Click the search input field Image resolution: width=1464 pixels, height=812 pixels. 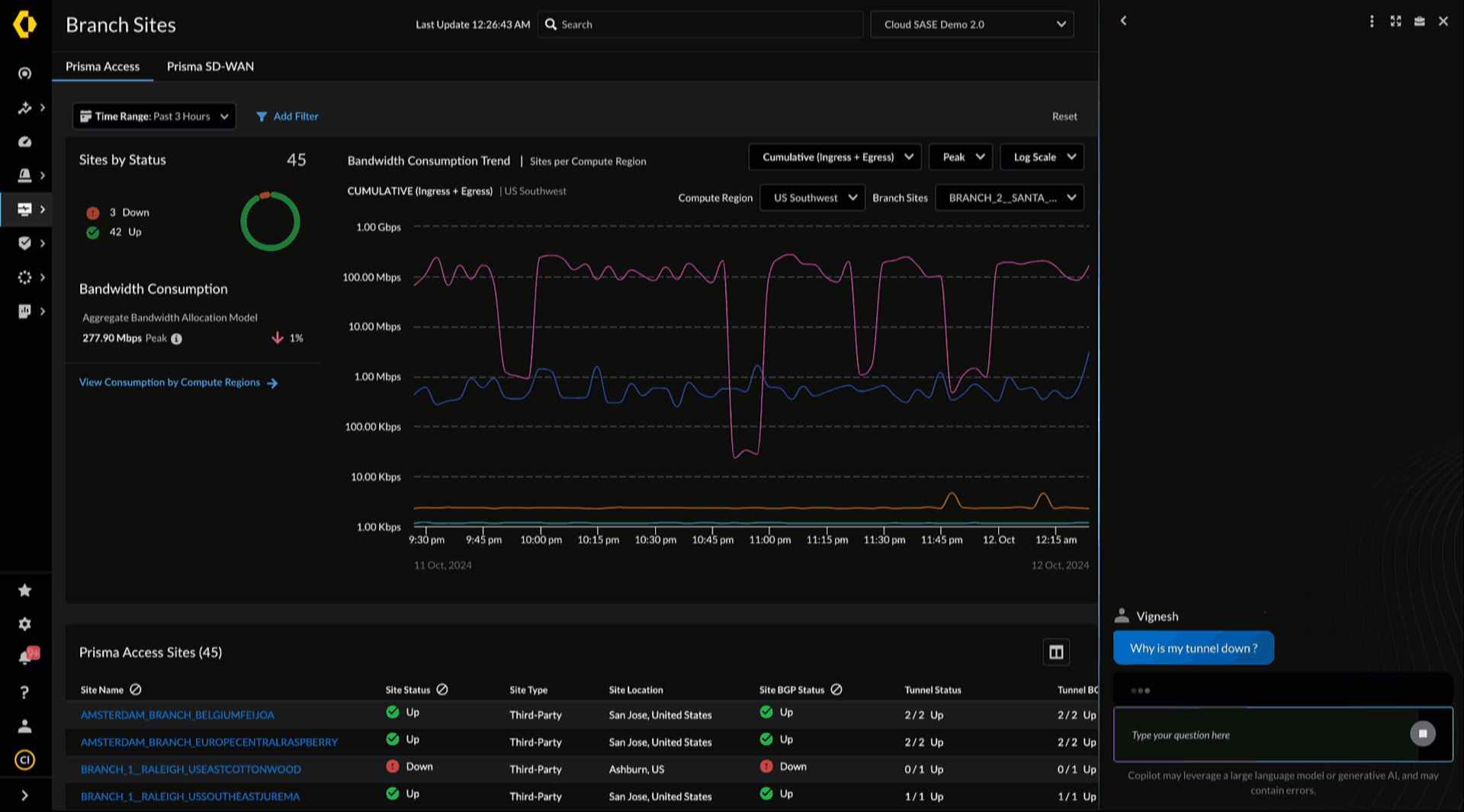click(x=700, y=24)
